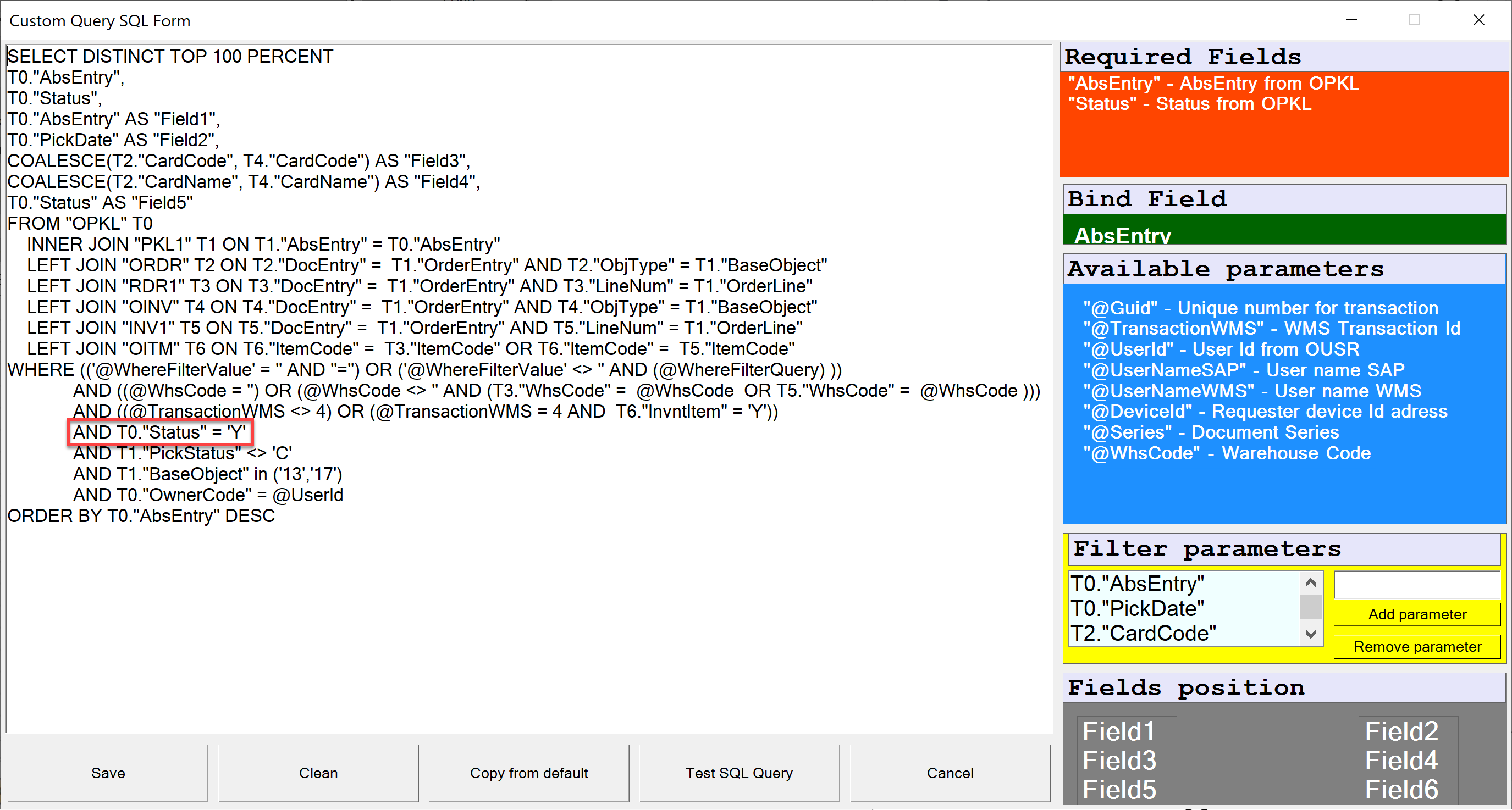Click the AbsEntry bind field

[1122, 235]
